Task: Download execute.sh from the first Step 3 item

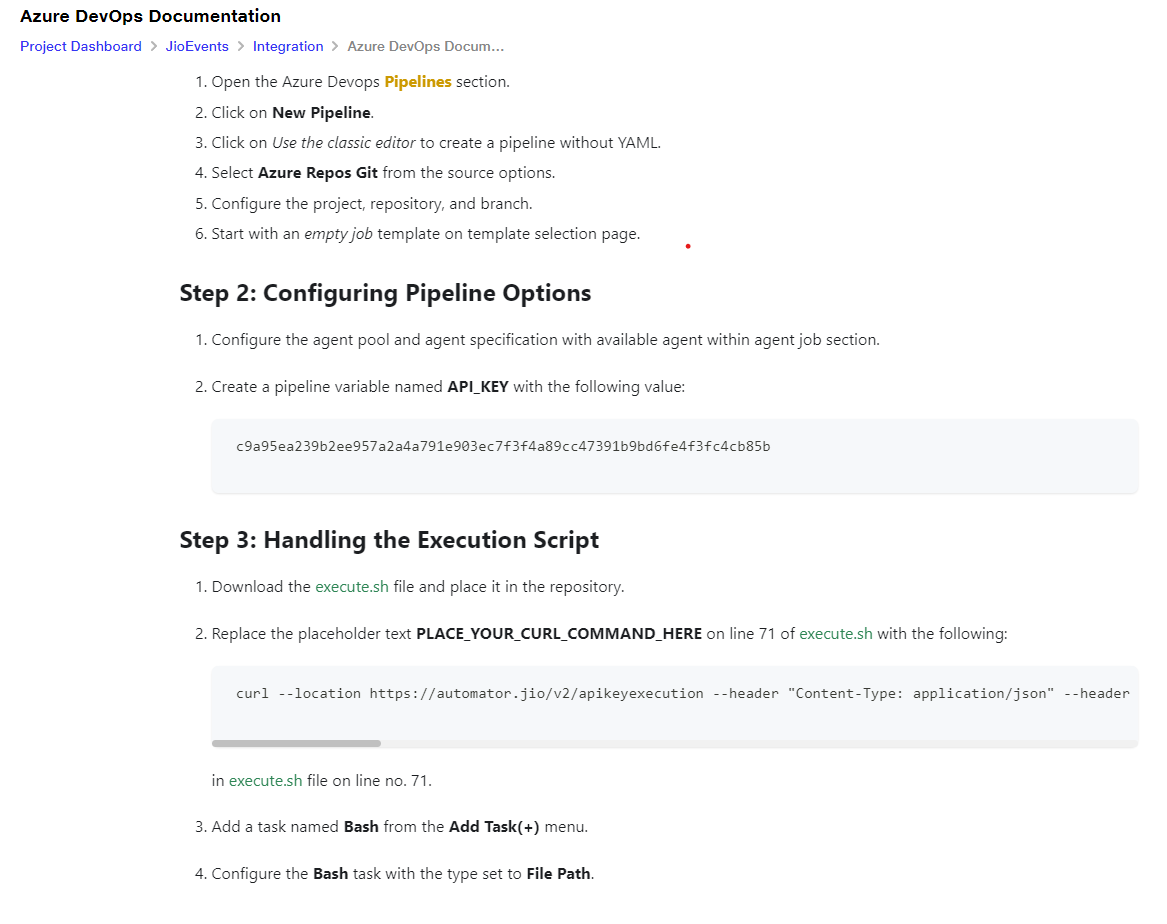Action: [351, 587]
